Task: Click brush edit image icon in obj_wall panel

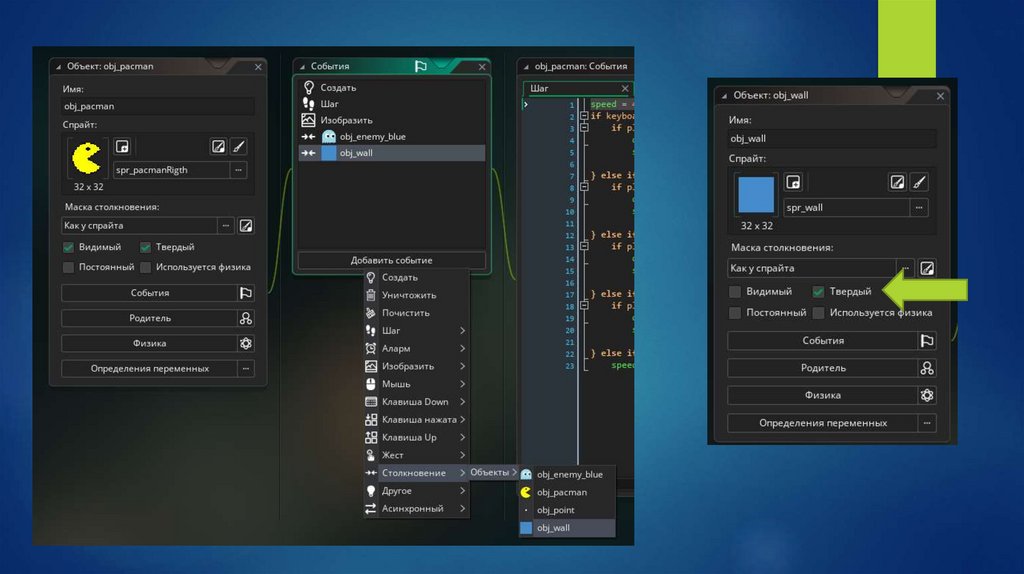Action: tap(919, 182)
